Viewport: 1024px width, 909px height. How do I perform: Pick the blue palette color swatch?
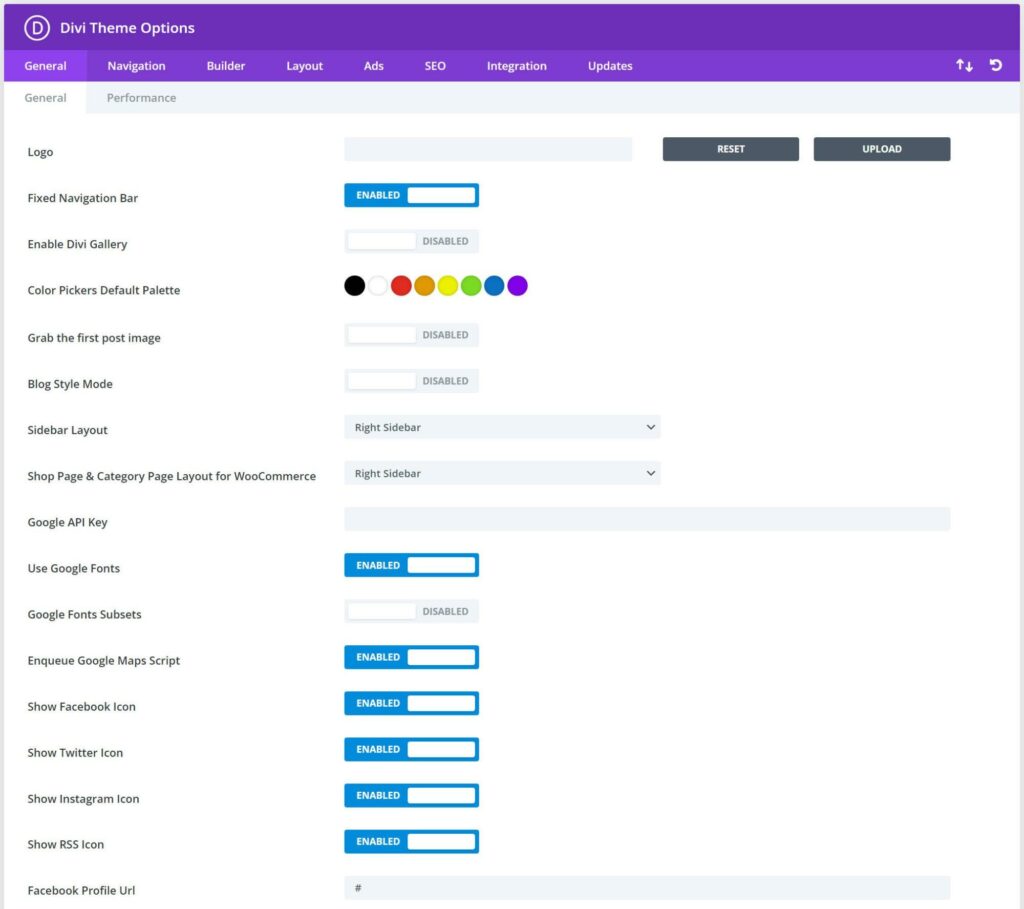[494, 285]
